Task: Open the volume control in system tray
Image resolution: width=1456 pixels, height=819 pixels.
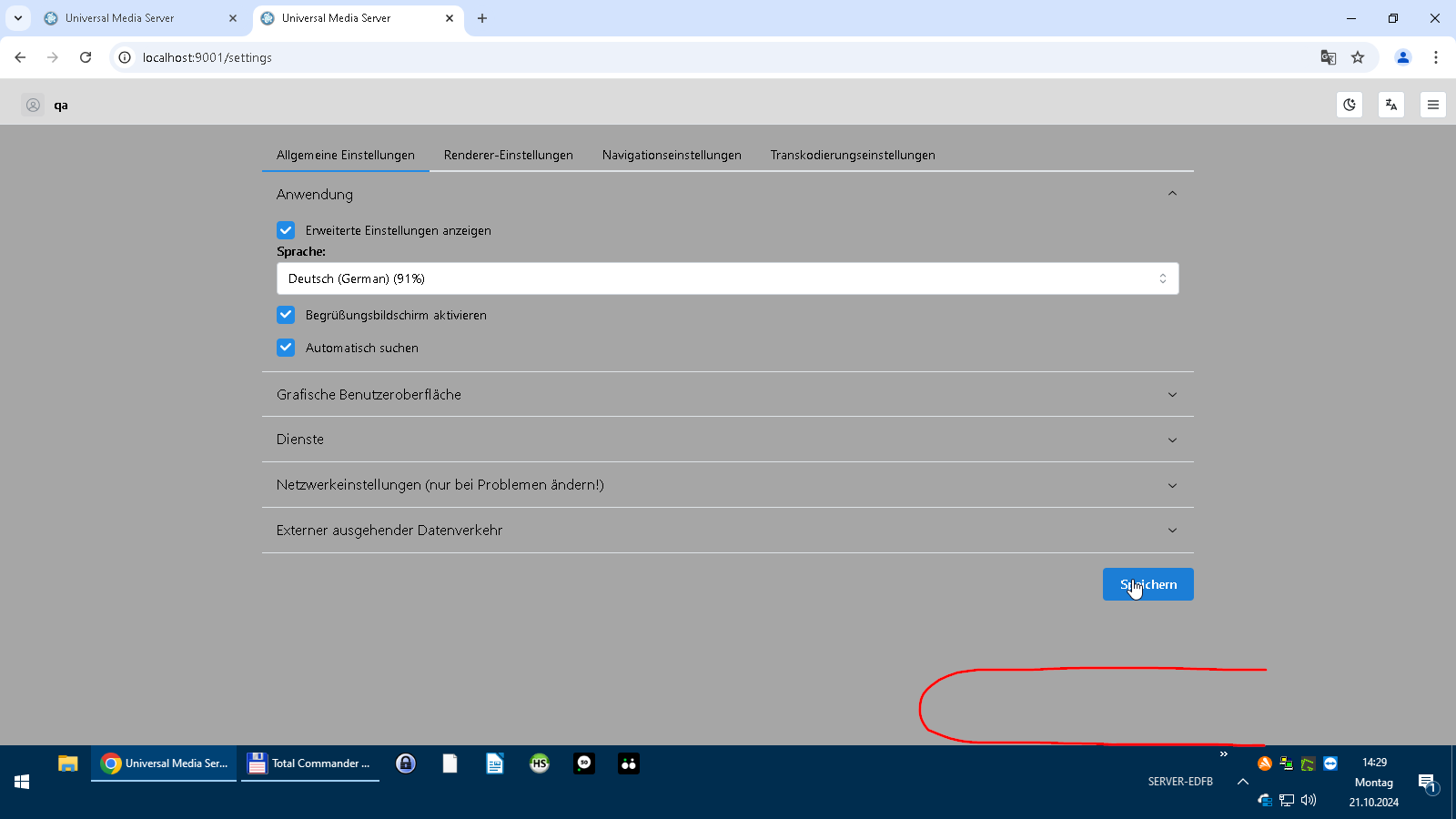Action: coord(1309,800)
